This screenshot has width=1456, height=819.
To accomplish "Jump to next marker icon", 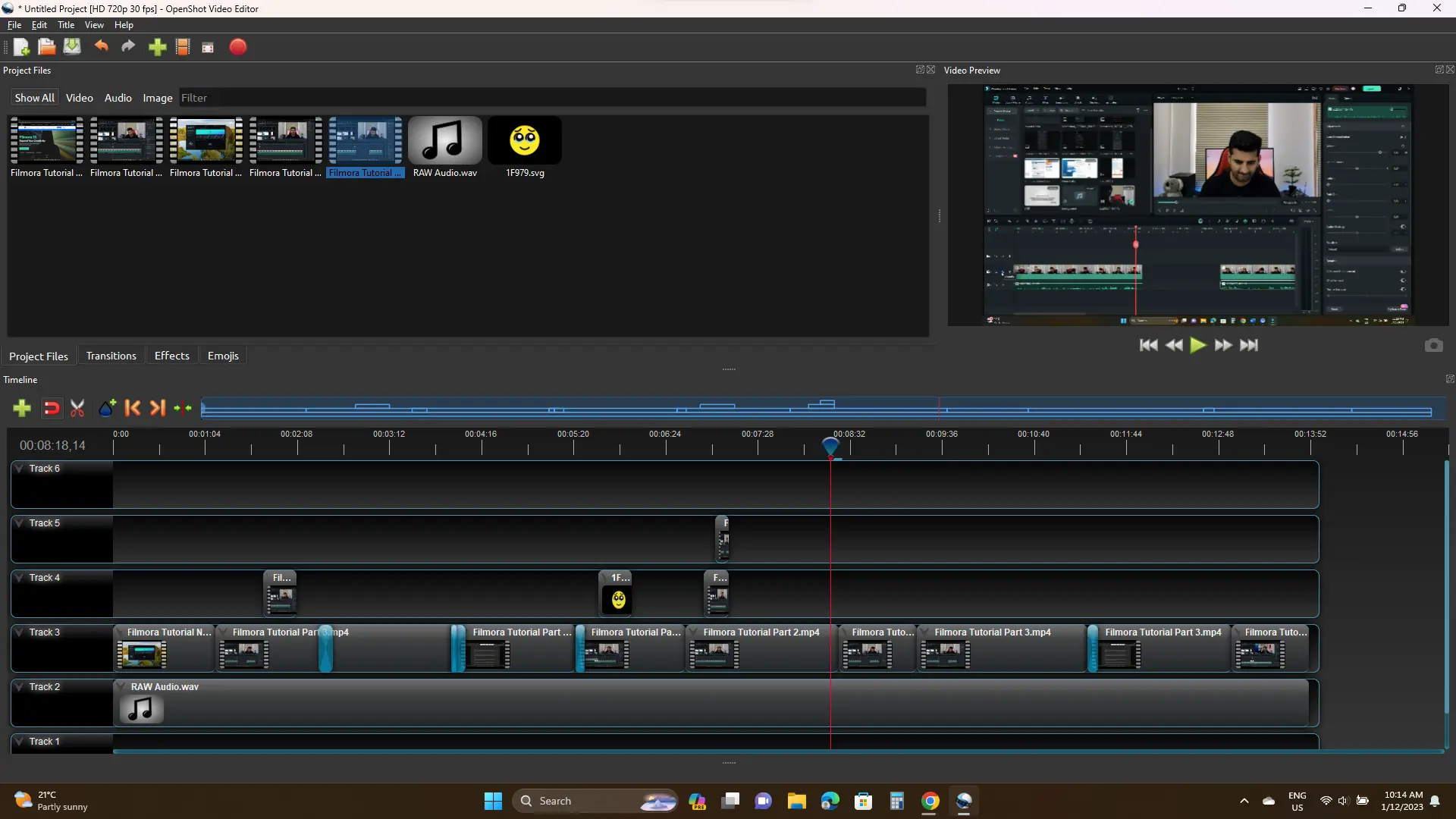I will click(x=157, y=409).
